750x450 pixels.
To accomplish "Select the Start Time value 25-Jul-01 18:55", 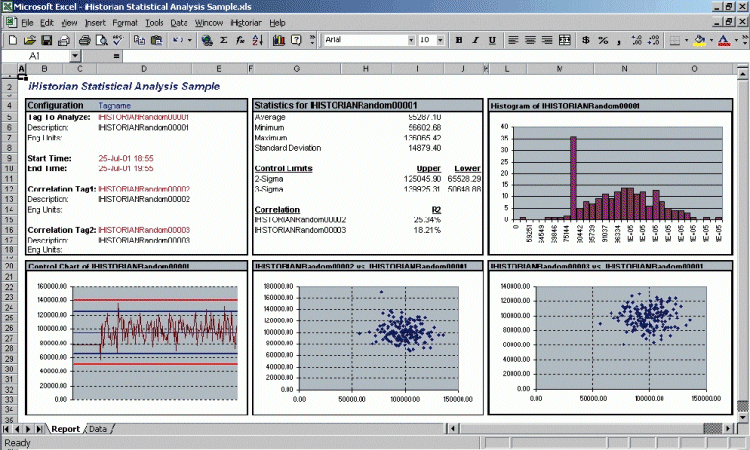I will pos(126,158).
